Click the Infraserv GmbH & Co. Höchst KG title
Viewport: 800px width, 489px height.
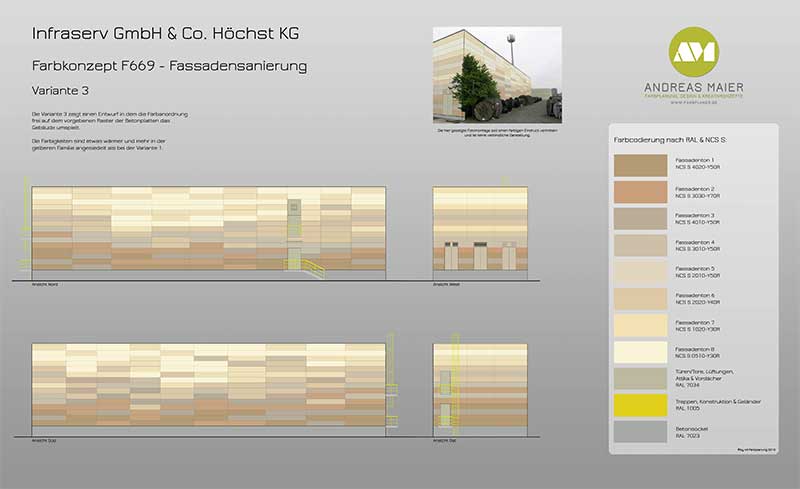tap(165, 35)
